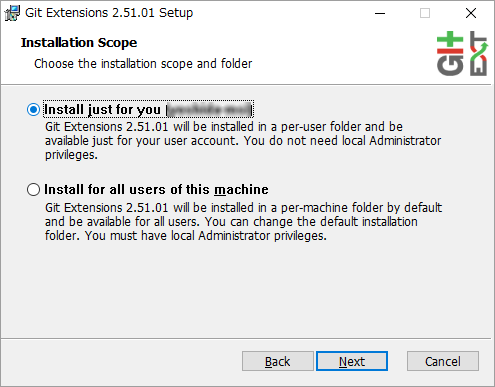495x387 pixels.
Task: Choose the all-users install radio circle
Action: (x=33, y=189)
